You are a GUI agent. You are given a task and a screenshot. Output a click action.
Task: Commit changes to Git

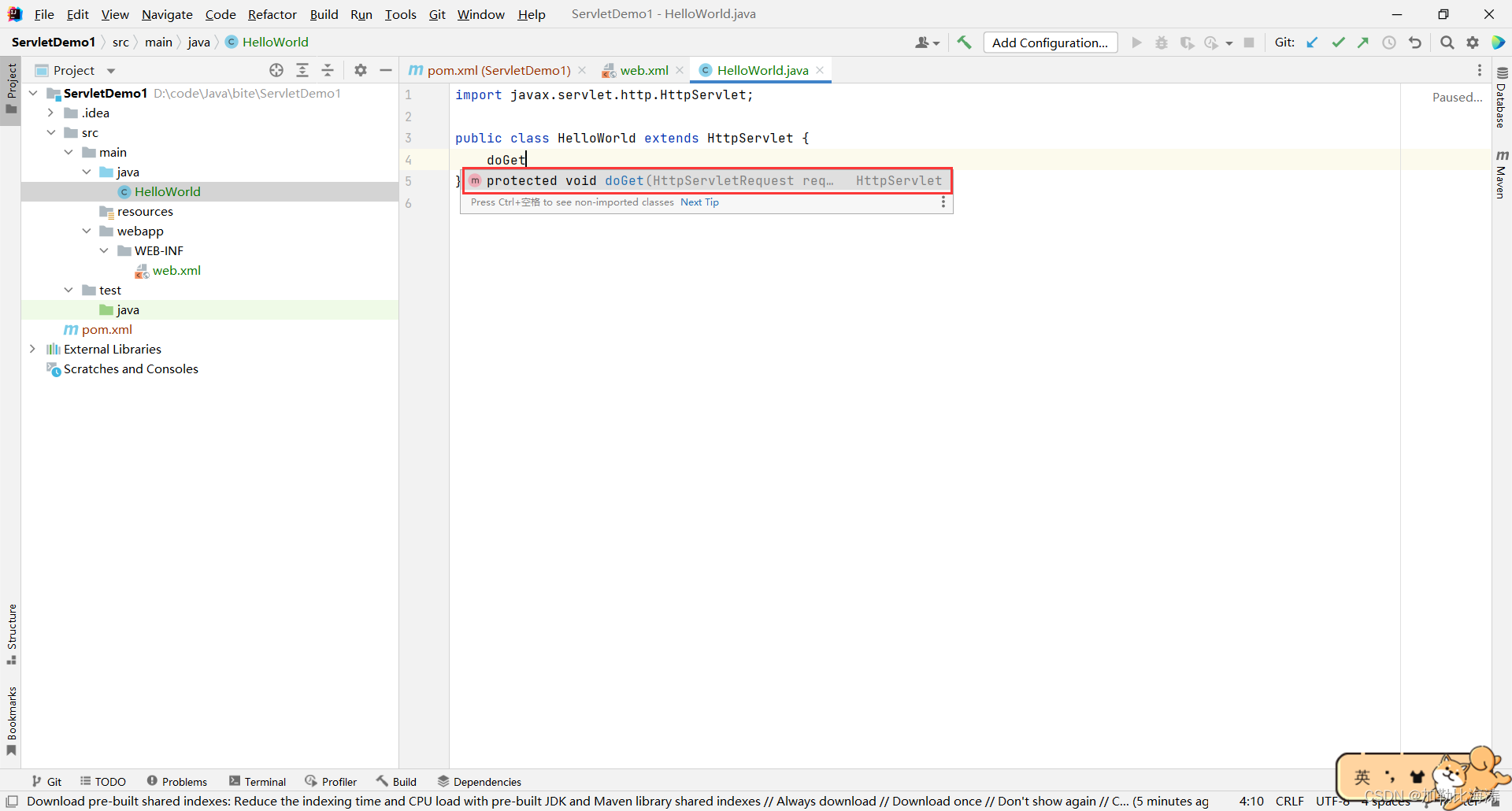point(1339,43)
